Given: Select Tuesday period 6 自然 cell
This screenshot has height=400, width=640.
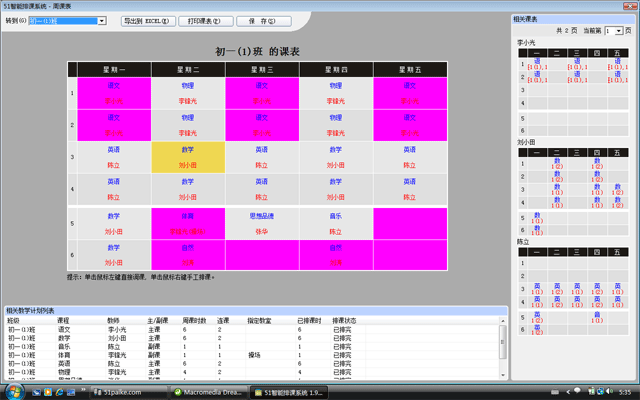Looking at the screenshot, I should click(188, 255).
